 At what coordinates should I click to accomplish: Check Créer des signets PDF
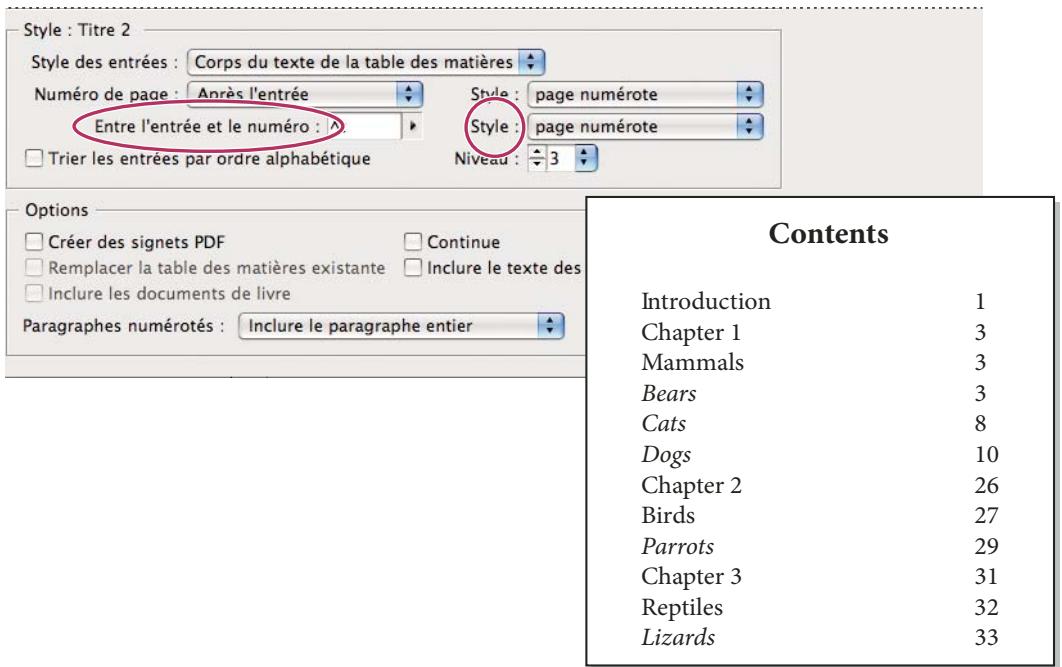coord(34,242)
